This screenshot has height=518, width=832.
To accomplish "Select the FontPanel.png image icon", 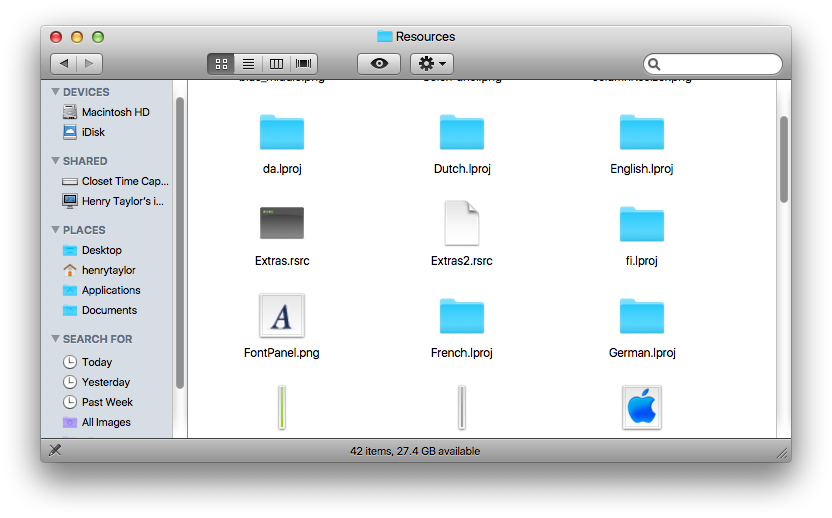I will tap(282, 316).
